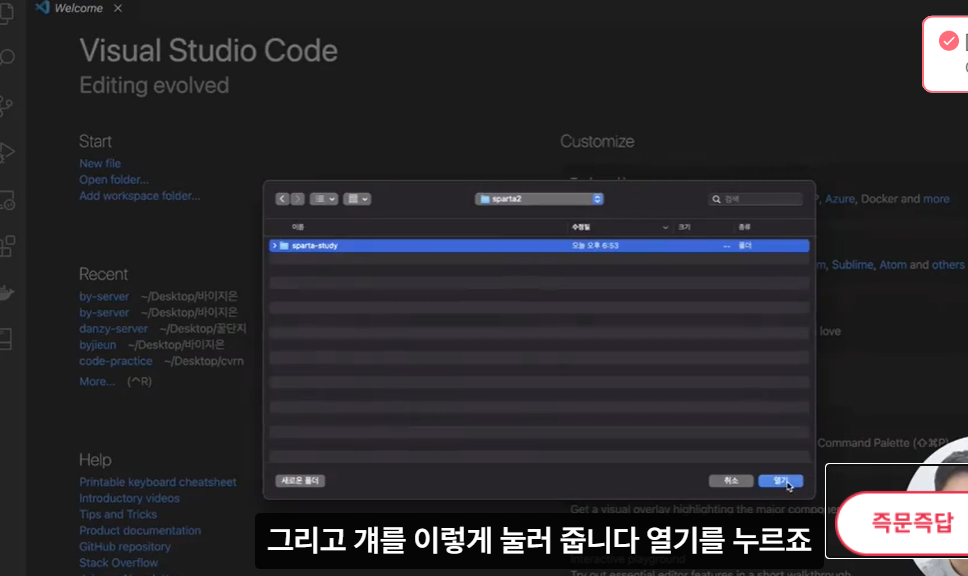Click the 취소 cancel button
The image size is (968, 576).
click(731, 480)
